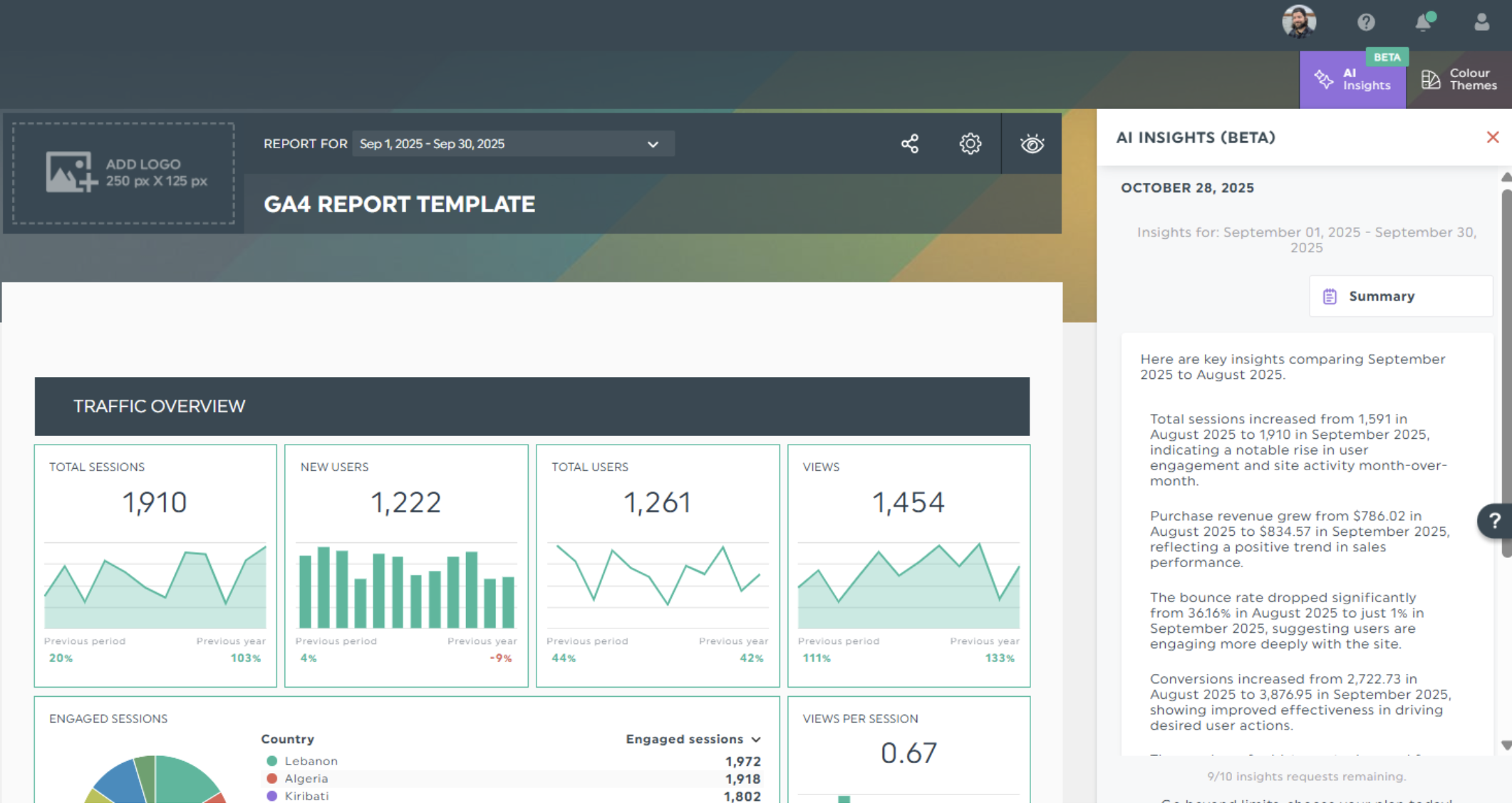Click the help question mark icon in header

1365,22
